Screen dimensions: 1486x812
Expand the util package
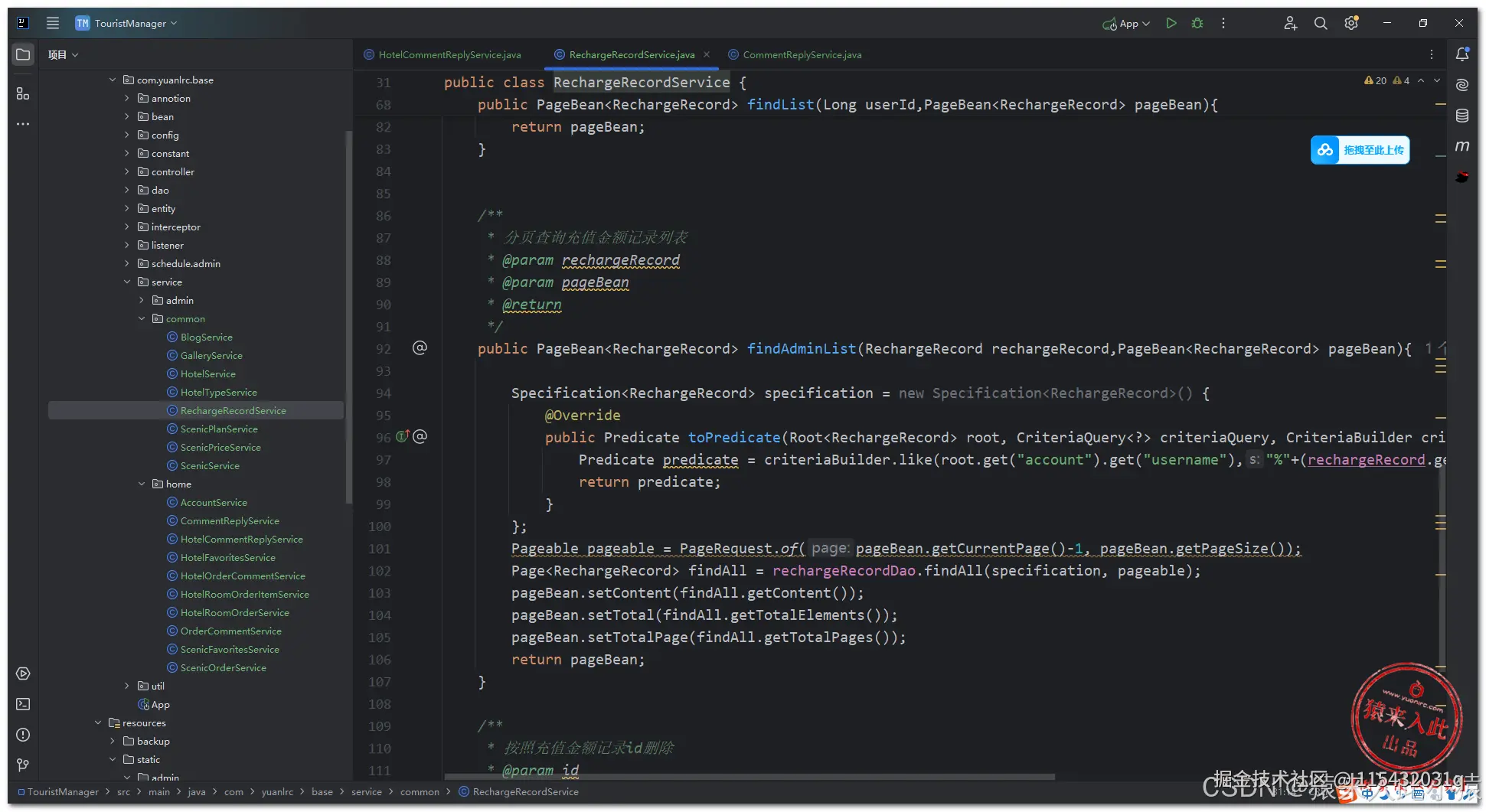127,686
